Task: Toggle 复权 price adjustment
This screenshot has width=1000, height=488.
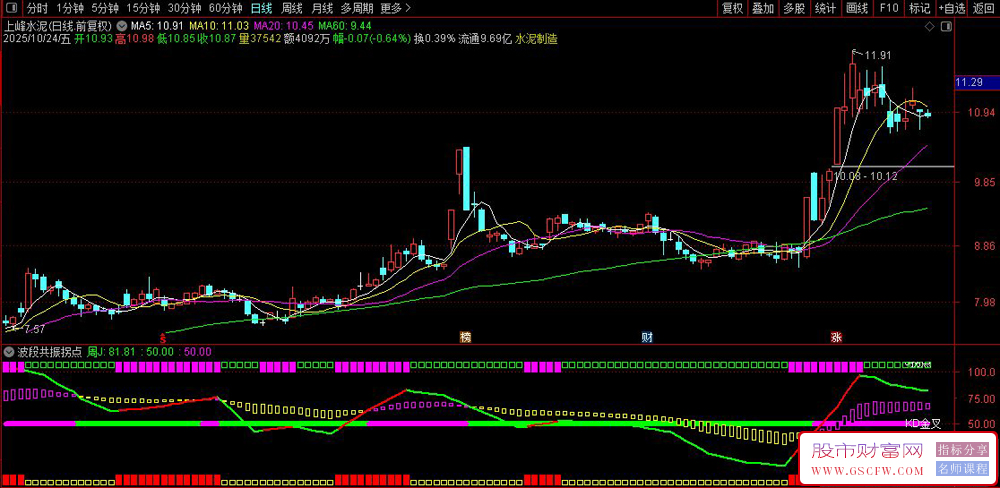Action: (732, 8)
